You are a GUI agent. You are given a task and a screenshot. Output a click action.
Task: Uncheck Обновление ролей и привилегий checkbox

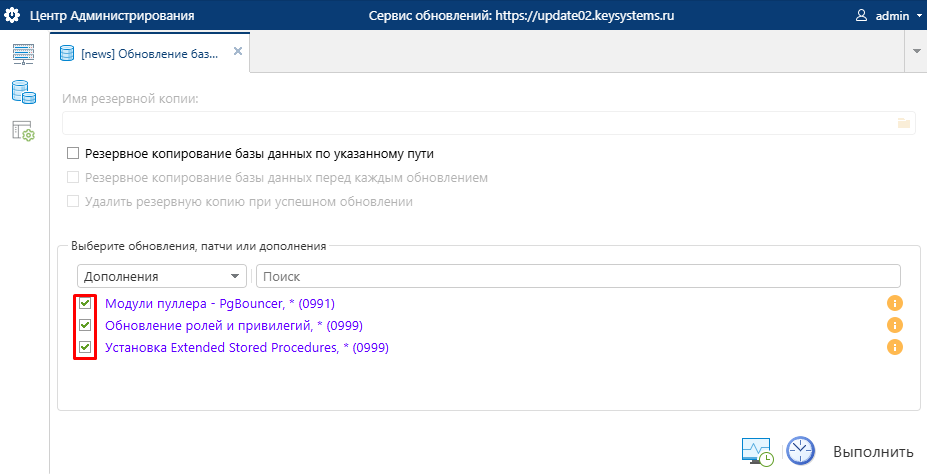(x=85, y=326)
